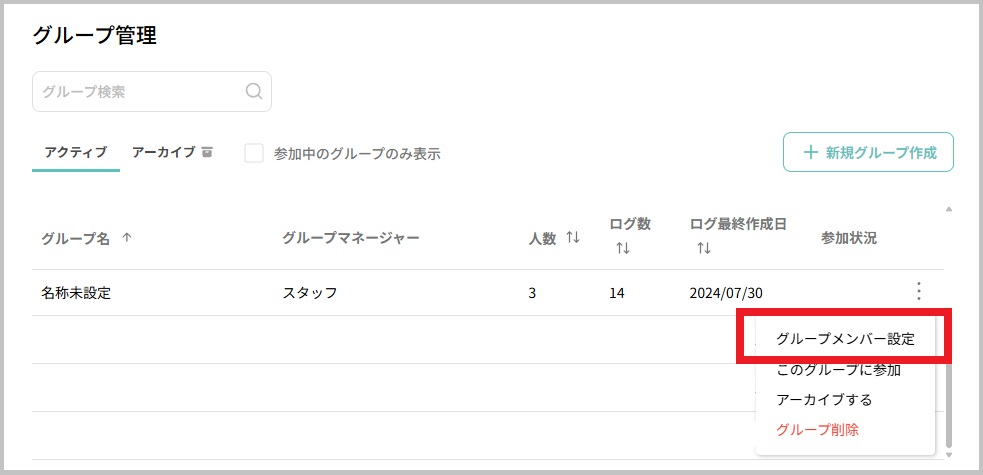Click the table scrollbar down arrow
Viewport: 983px width, 475px height.
pos(949,454)
